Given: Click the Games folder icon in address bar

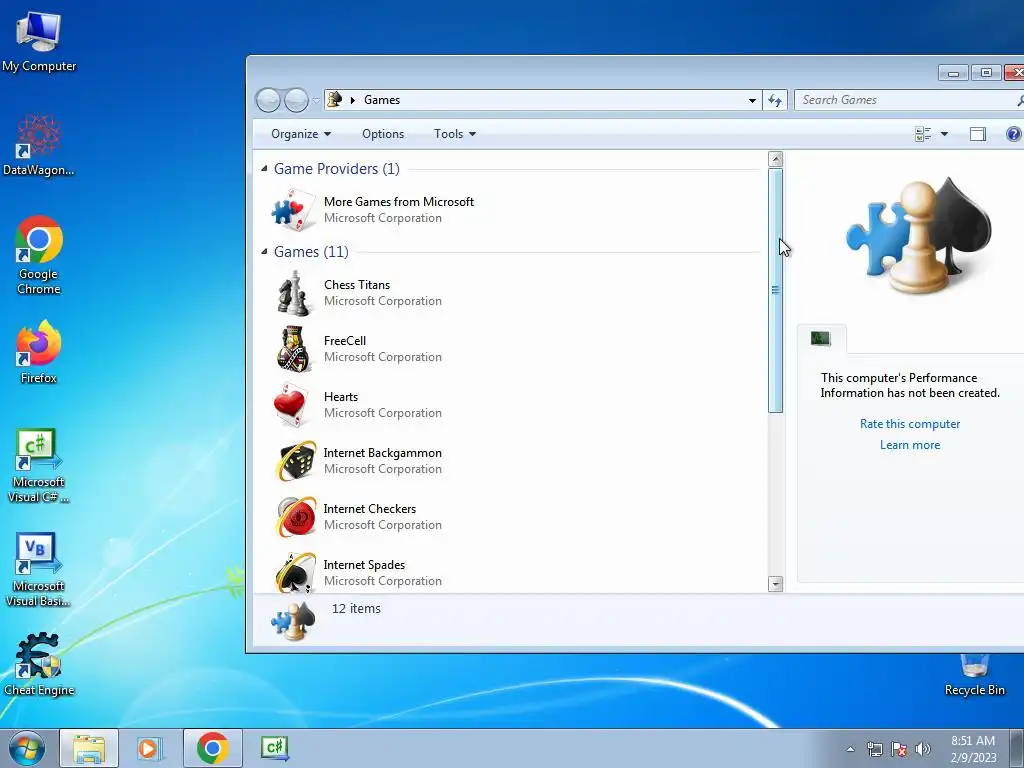Looking at the screenshot, I should (x=335, y=99).
